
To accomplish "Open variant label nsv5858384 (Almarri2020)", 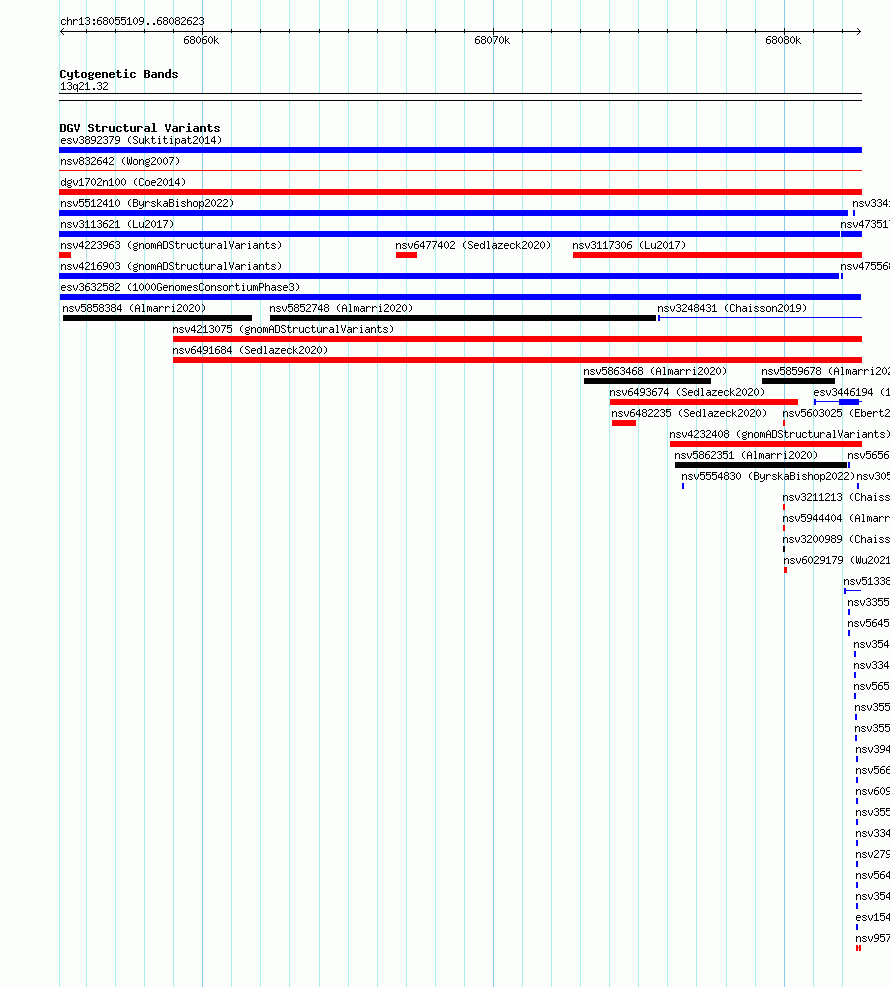I will point(134,308).
